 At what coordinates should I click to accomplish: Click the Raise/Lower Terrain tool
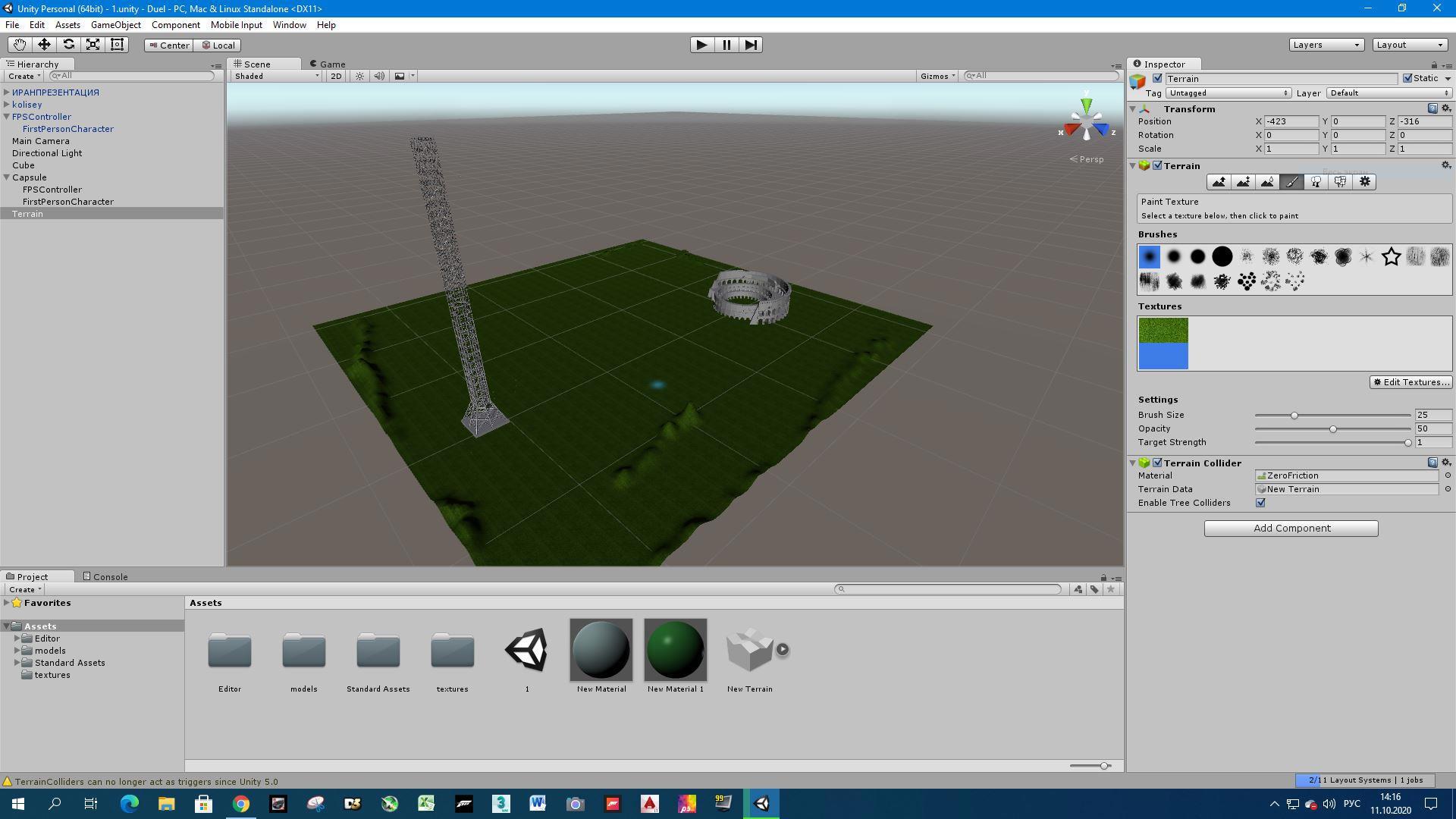pyautogui.click(x=1219, y=182)
